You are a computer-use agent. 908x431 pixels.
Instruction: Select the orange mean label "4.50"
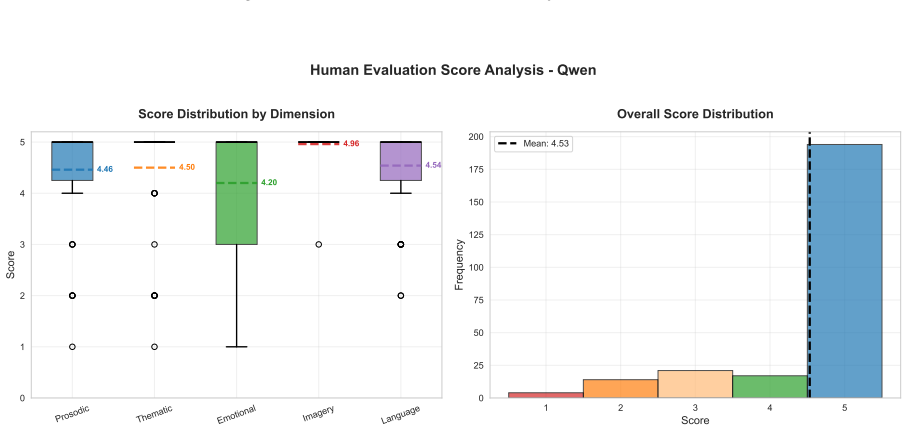pos(187,167)
